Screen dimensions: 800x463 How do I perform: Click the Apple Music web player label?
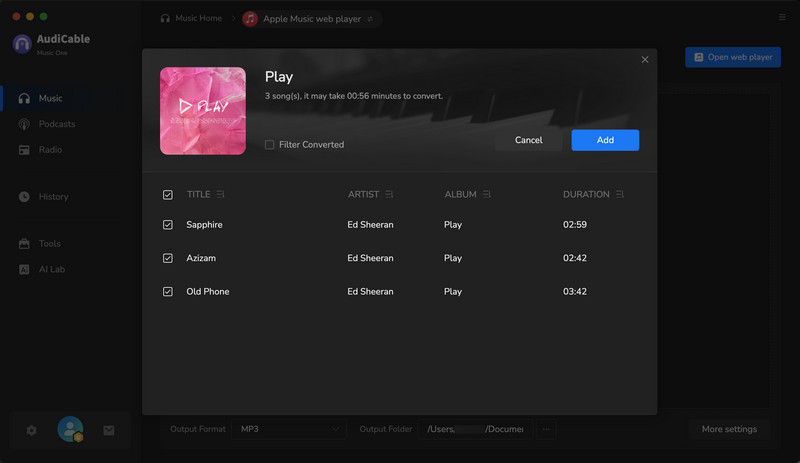312,19
